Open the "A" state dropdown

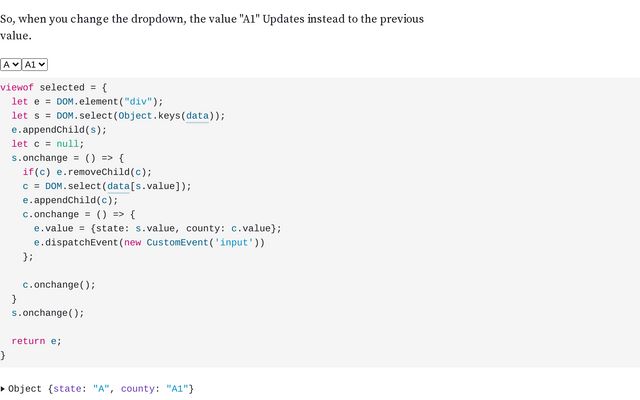11,64
